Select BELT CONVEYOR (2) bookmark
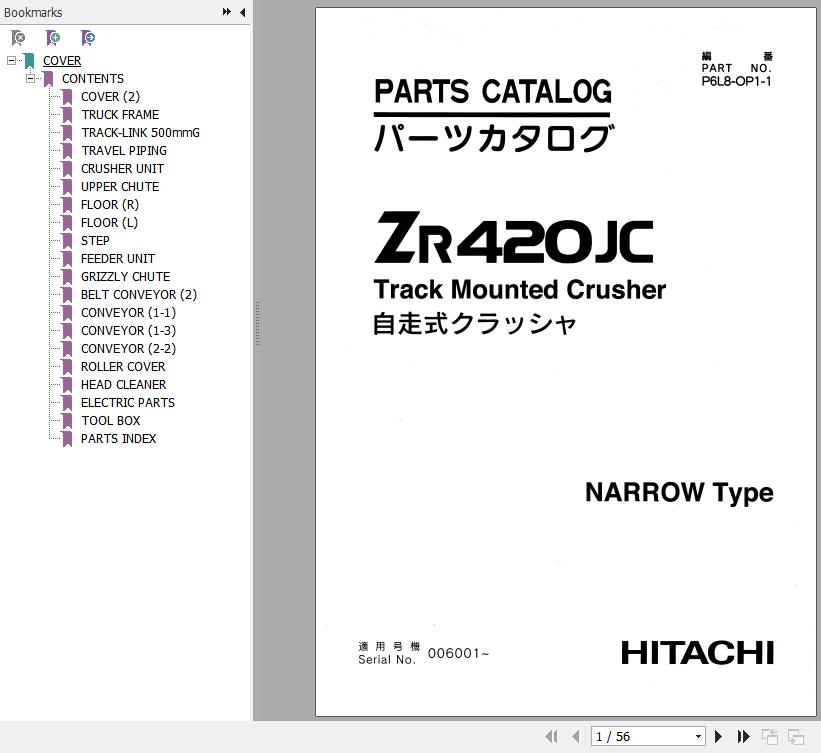The width and height of the screenshot is (821, 753). tap(139, 295)
